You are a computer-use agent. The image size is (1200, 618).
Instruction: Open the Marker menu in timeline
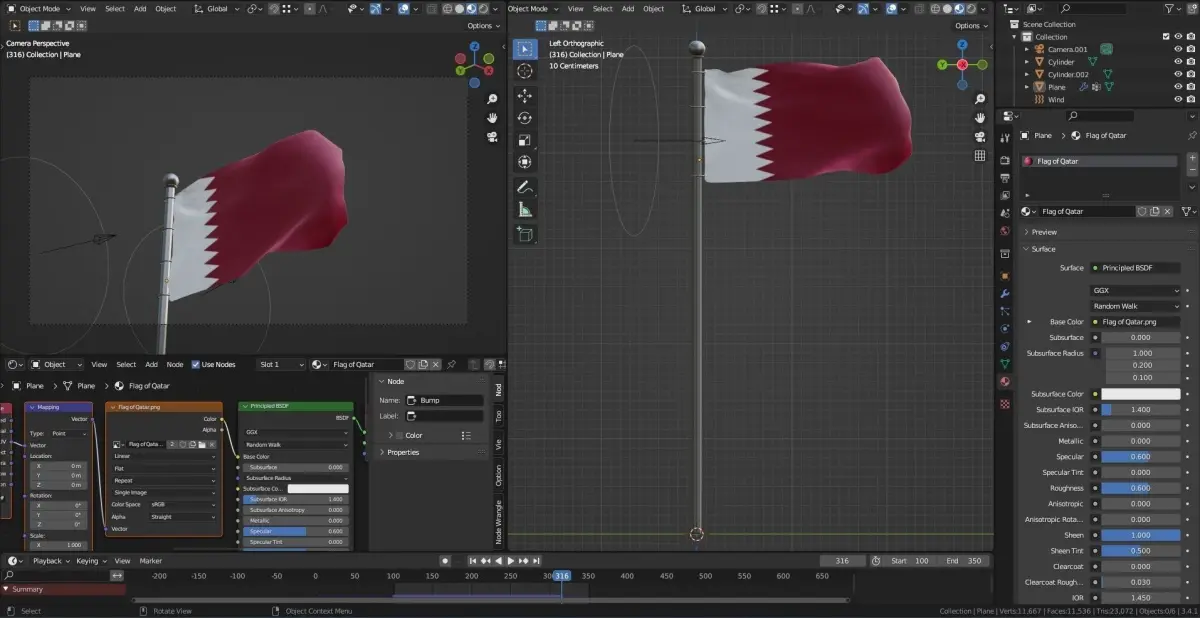click(151, 561)
